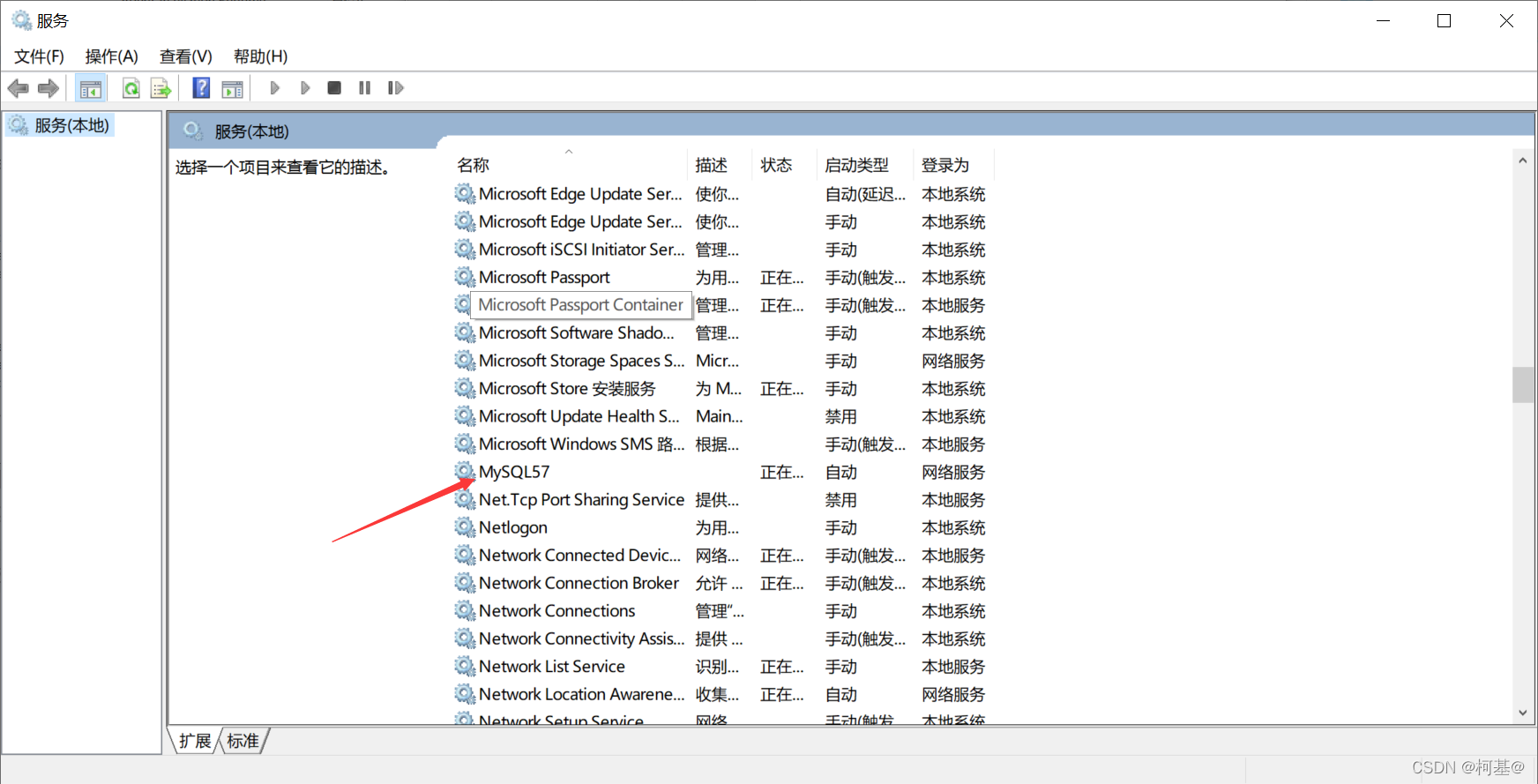Image resolution: width=1538 pixels, height=784 pixels.
Task: Open the 操作(A) menu
Action: [112, 56]
